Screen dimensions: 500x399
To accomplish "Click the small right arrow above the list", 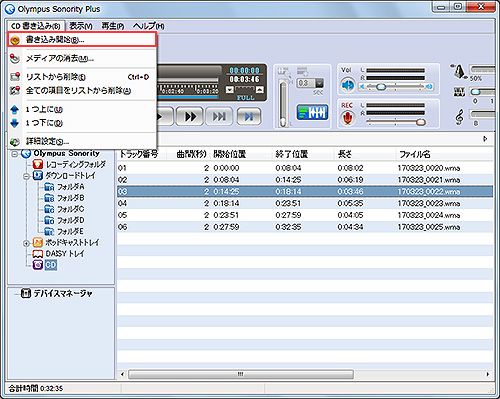I will 485,139.
